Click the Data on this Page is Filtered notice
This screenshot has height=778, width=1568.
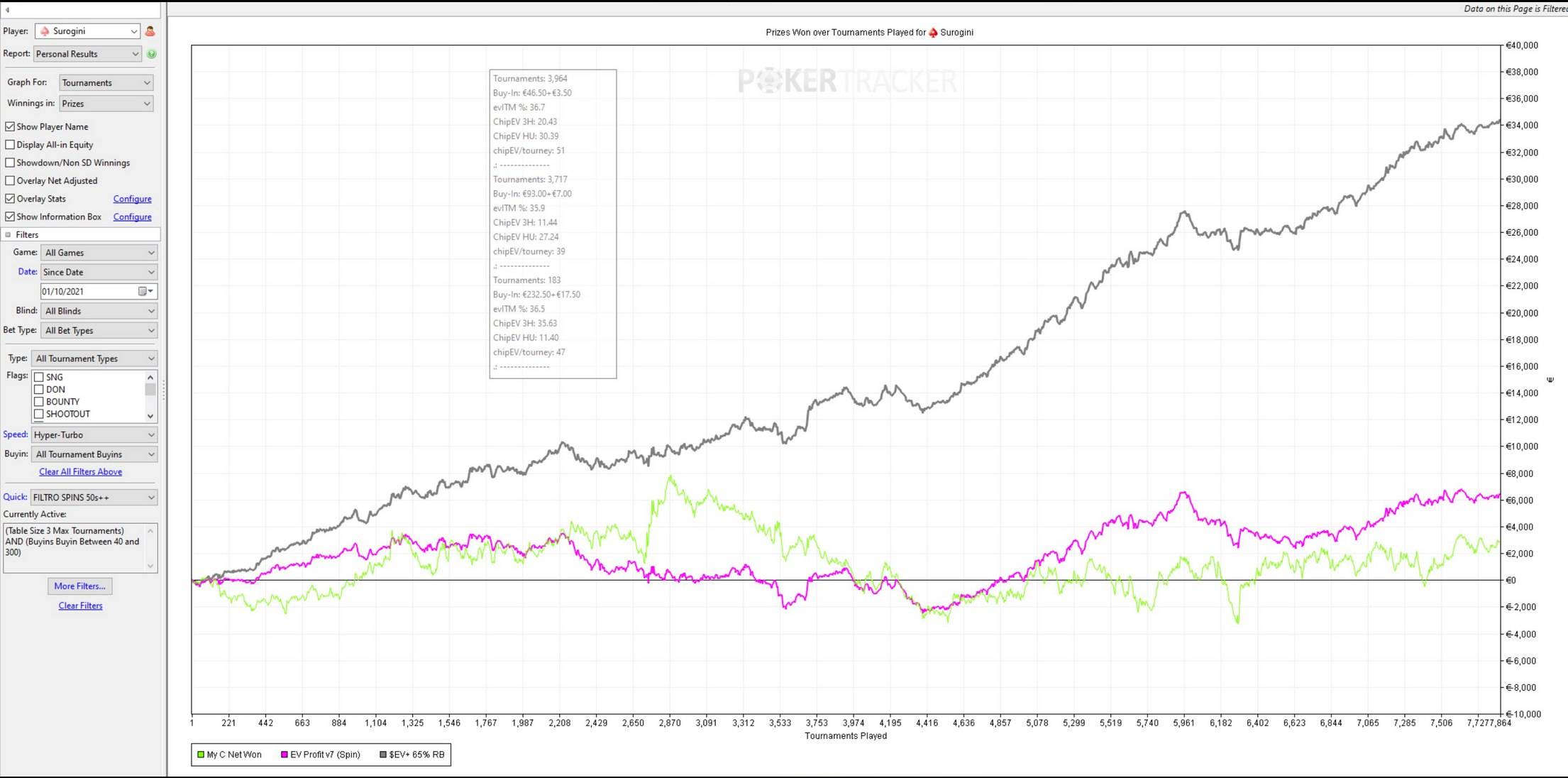[1515, 9]
